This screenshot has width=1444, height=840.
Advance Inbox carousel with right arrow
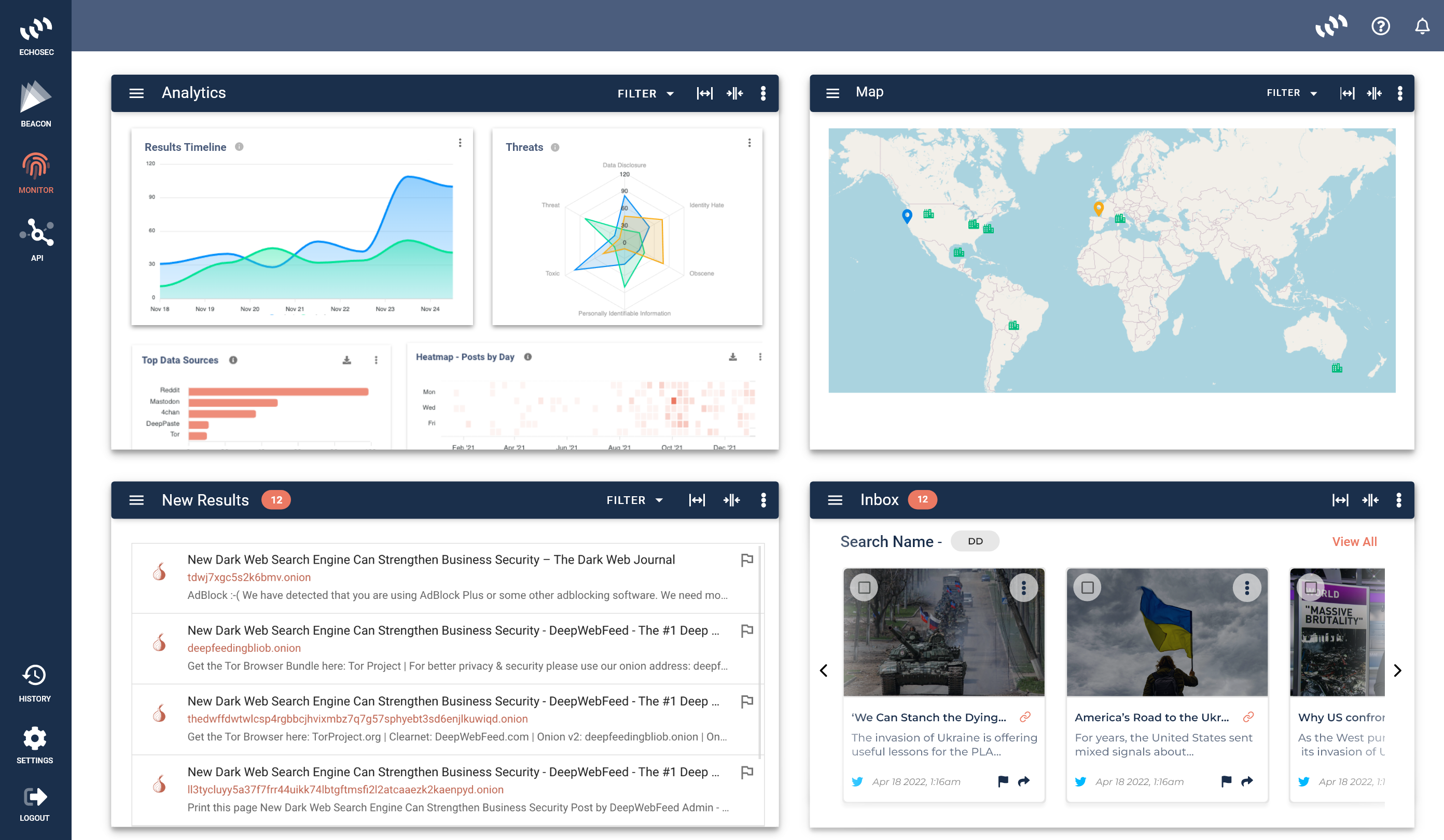pyautogui.click(x=1397, y=670)
